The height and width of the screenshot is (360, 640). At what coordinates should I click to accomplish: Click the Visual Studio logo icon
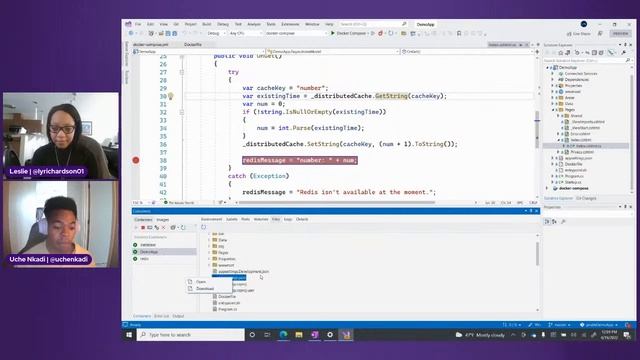click(129, 24)
